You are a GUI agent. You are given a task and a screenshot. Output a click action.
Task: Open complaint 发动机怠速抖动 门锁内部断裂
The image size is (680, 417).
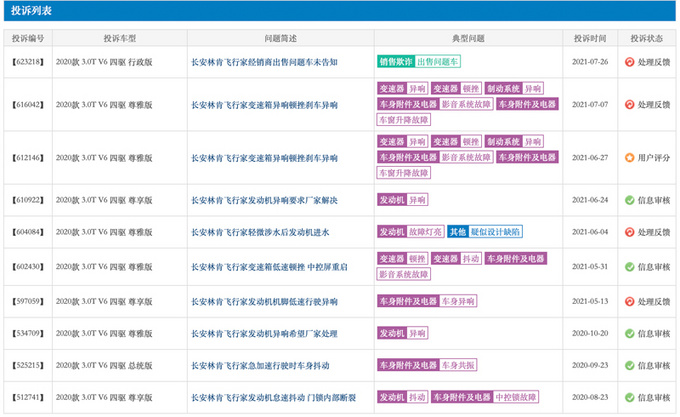pos(273,397)
